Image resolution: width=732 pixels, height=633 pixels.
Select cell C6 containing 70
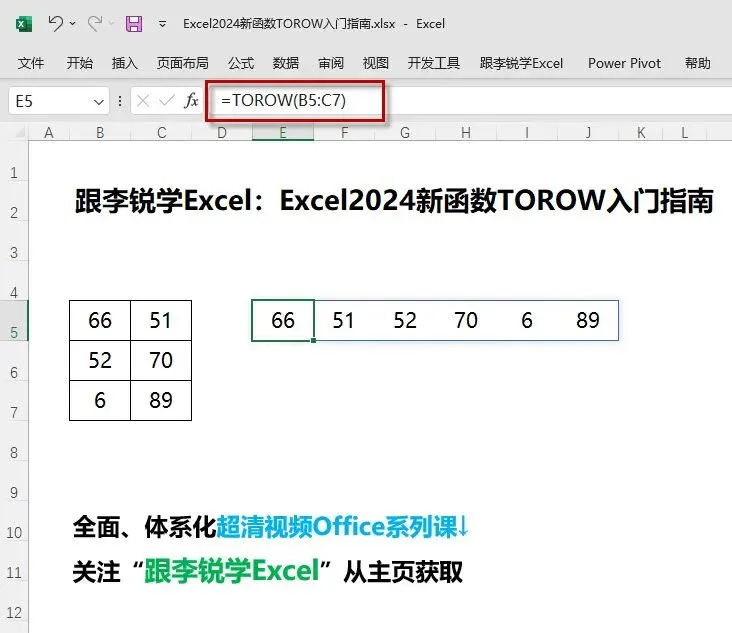(161, 360)
